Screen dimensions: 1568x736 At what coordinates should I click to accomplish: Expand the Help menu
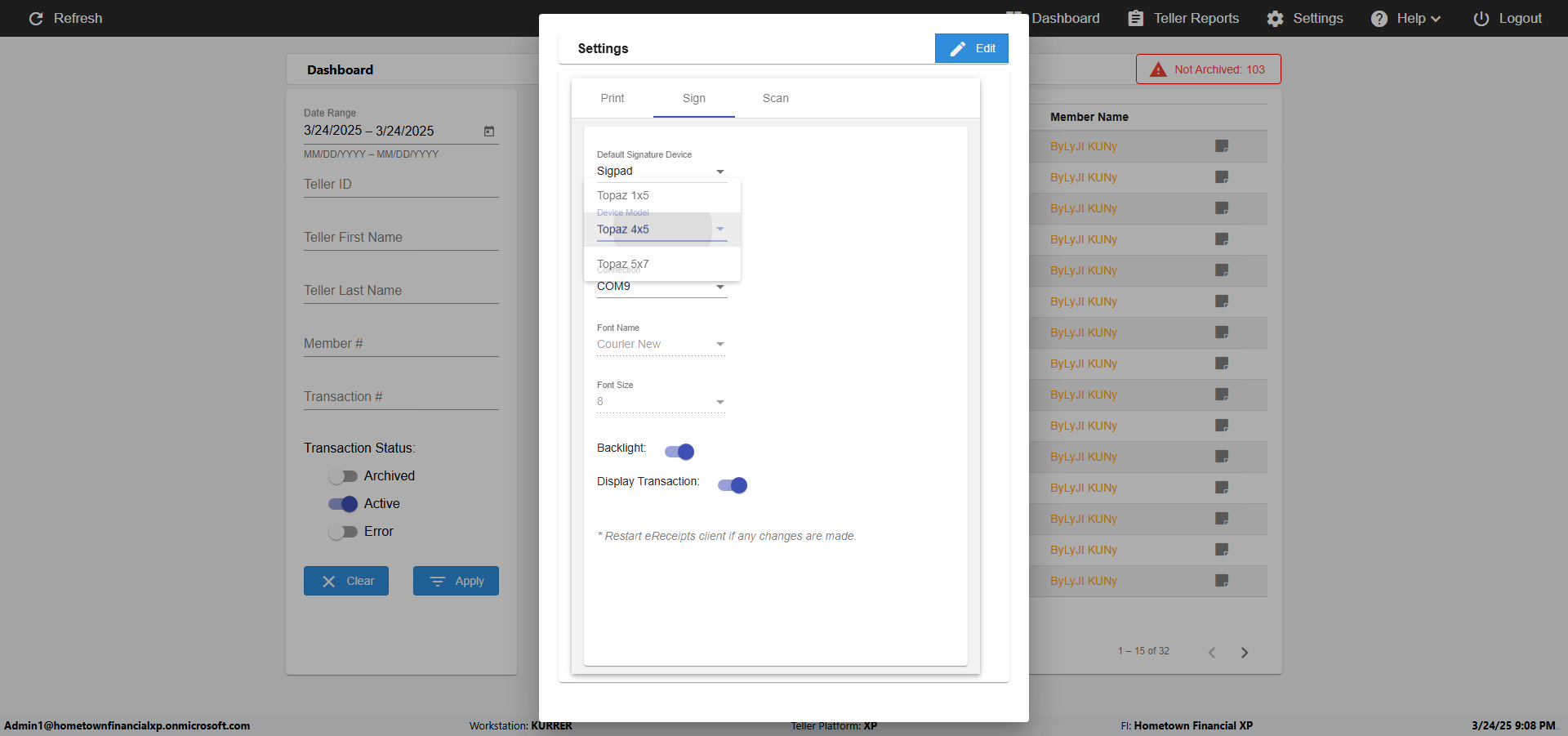(1405, 18)
